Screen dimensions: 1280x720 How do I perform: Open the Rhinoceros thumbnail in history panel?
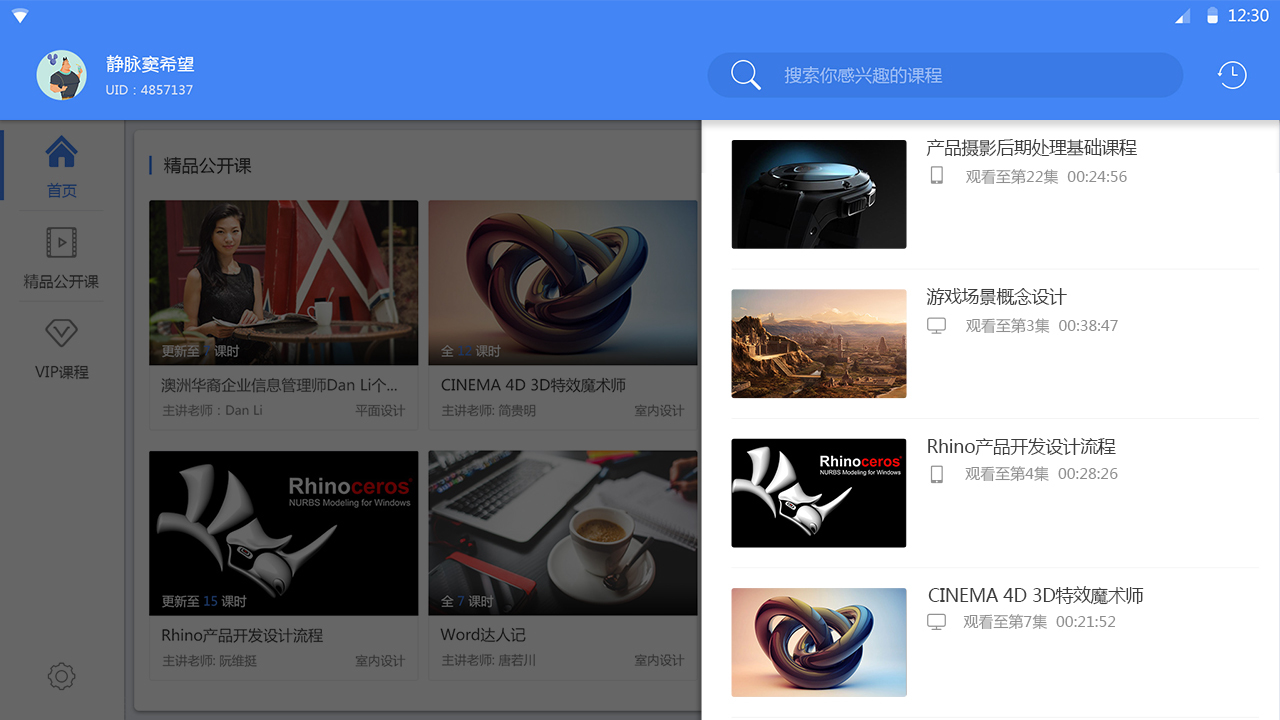[819, 493]
